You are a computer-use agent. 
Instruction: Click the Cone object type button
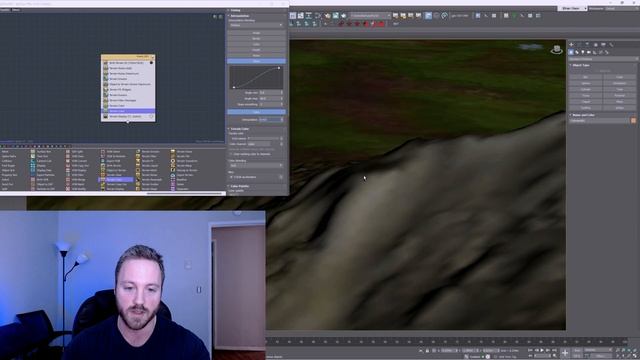(x=620, y=77)
